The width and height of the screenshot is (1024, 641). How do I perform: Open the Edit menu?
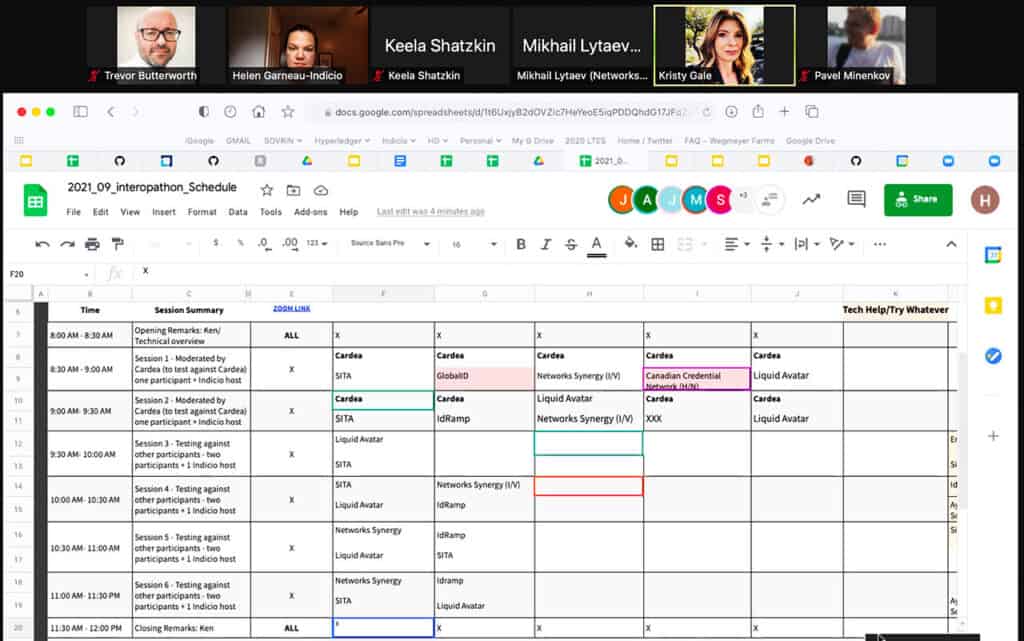pos(101,212)
